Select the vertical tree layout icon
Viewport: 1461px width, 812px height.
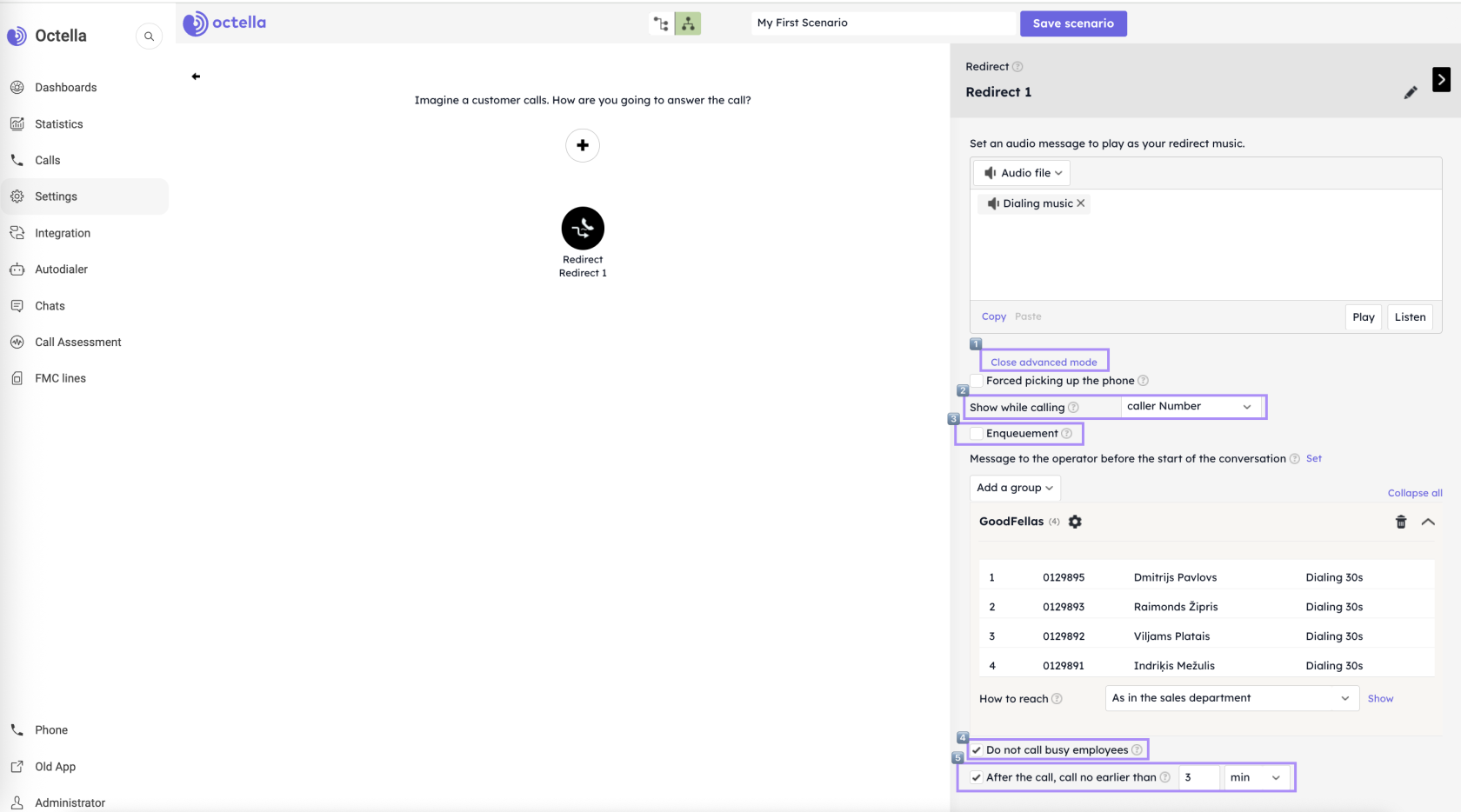[688, 23]
